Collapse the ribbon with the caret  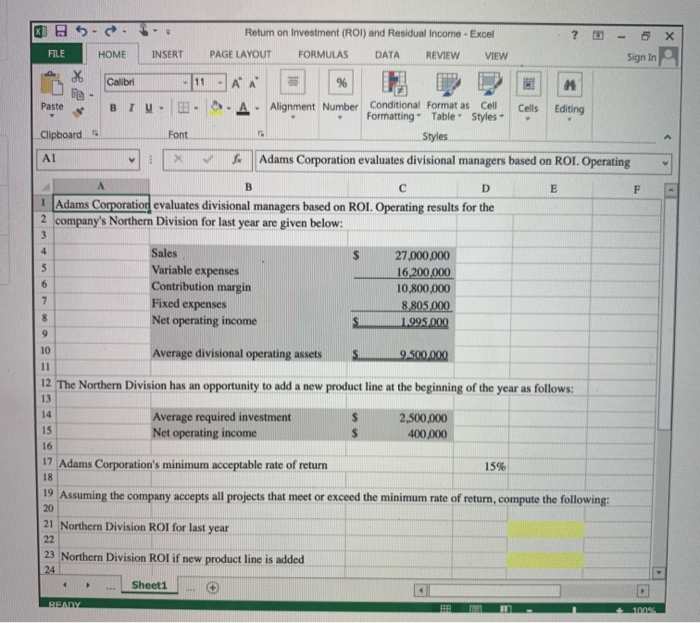(667, 137)
